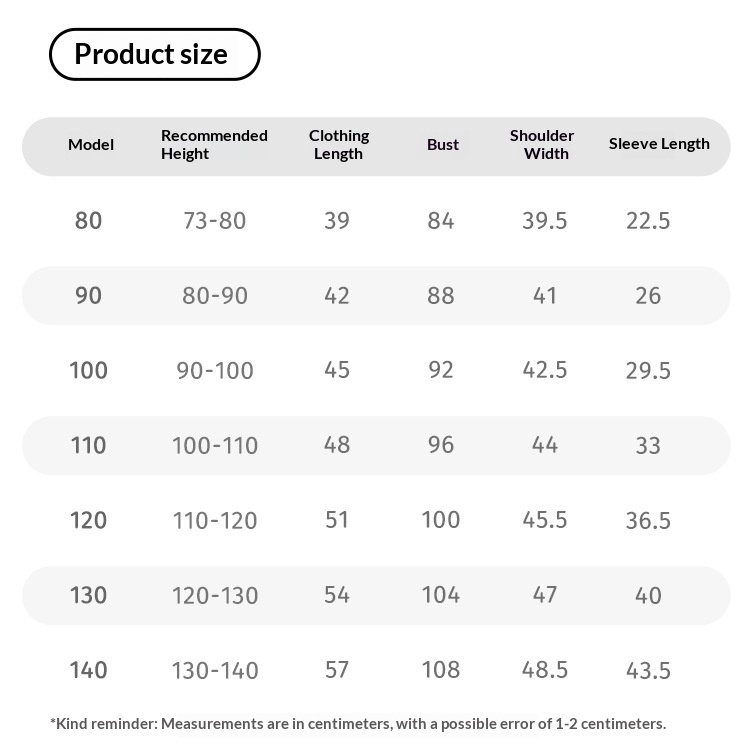Click the Sleeve Length column header
The height and width of the screenshot is (751, 750).
[659, 144]
